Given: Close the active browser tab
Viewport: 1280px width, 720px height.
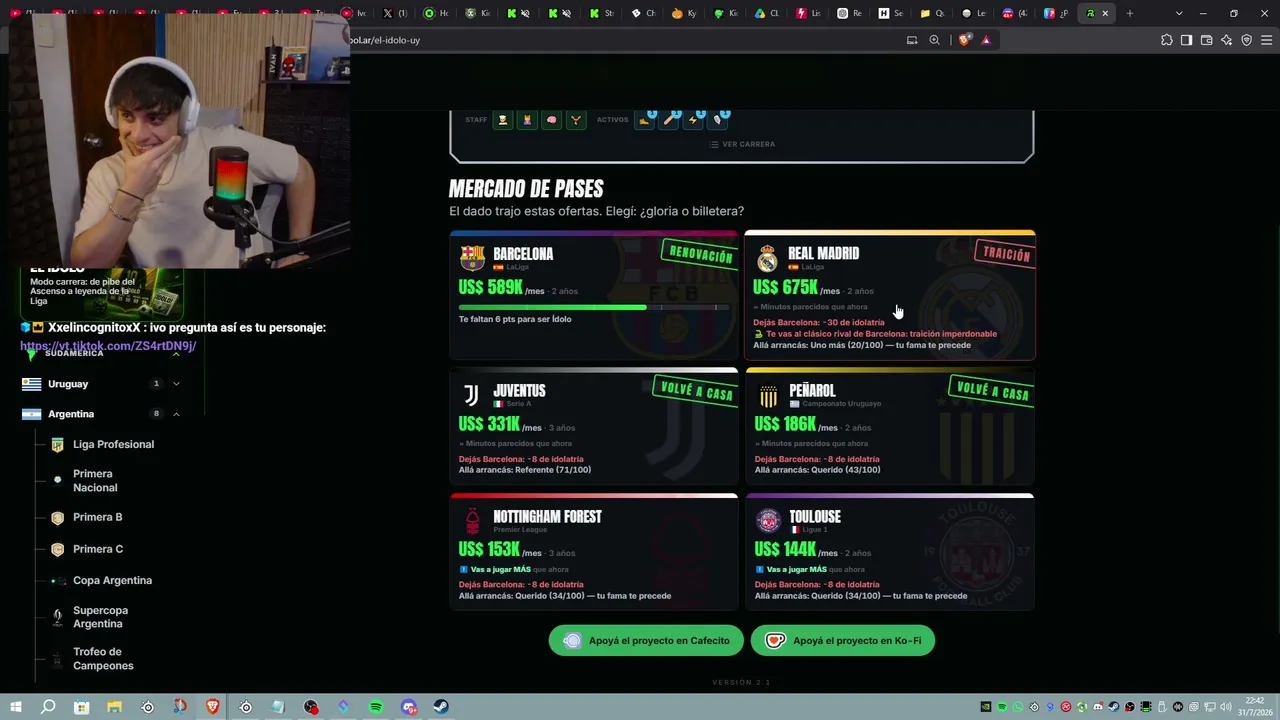Looking at the screenshot, I should [1105, 13].
